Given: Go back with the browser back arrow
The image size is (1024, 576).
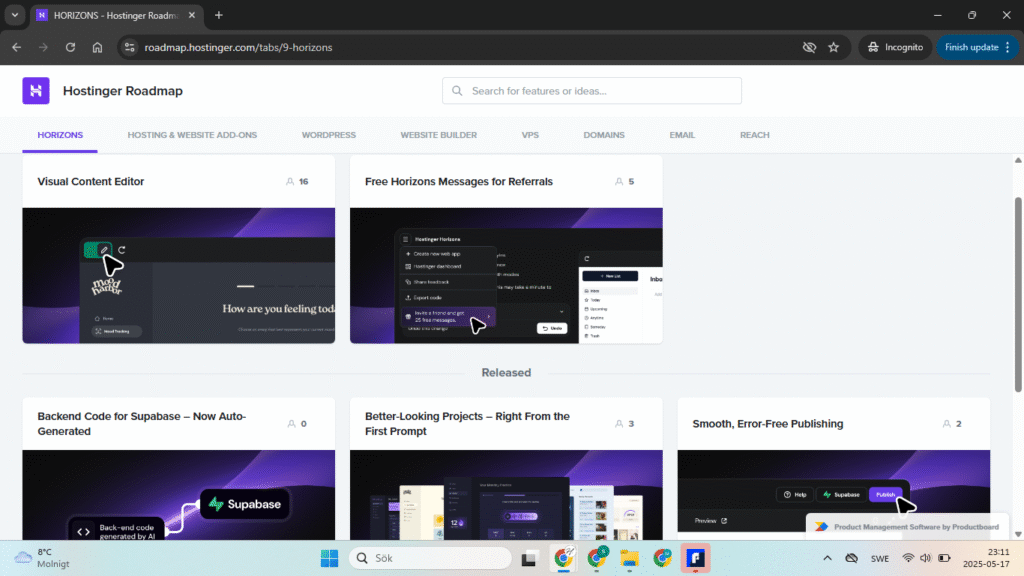Looking at the screenshot, I should [16, 47].
